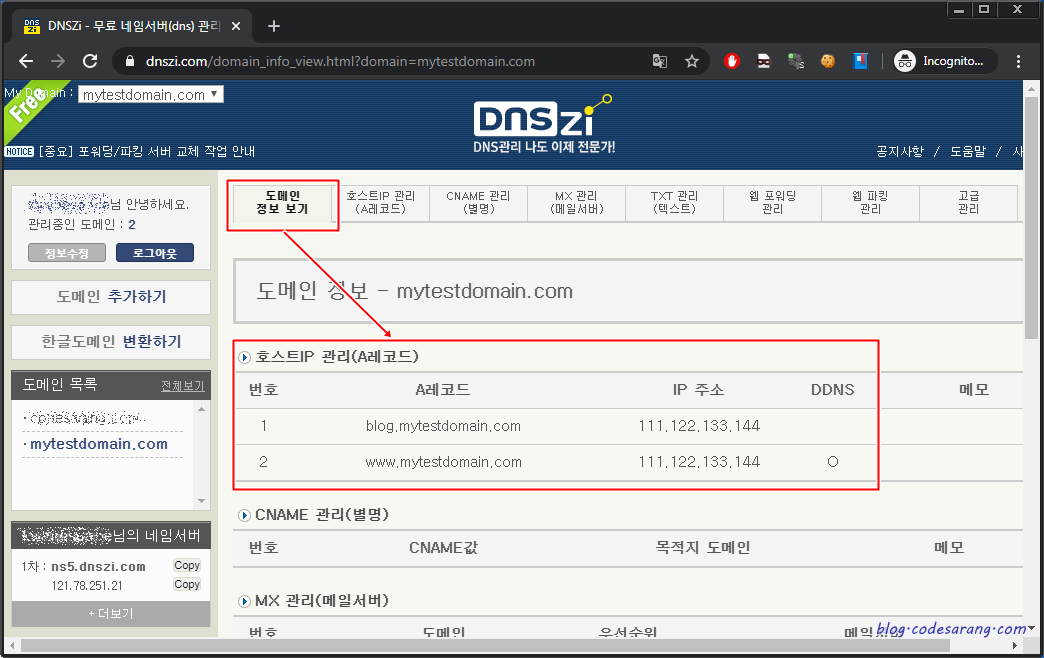Viewport: 1044px width, 658px height.
Task: Open Chrome three-dot menu
Action: (1018, 61)
